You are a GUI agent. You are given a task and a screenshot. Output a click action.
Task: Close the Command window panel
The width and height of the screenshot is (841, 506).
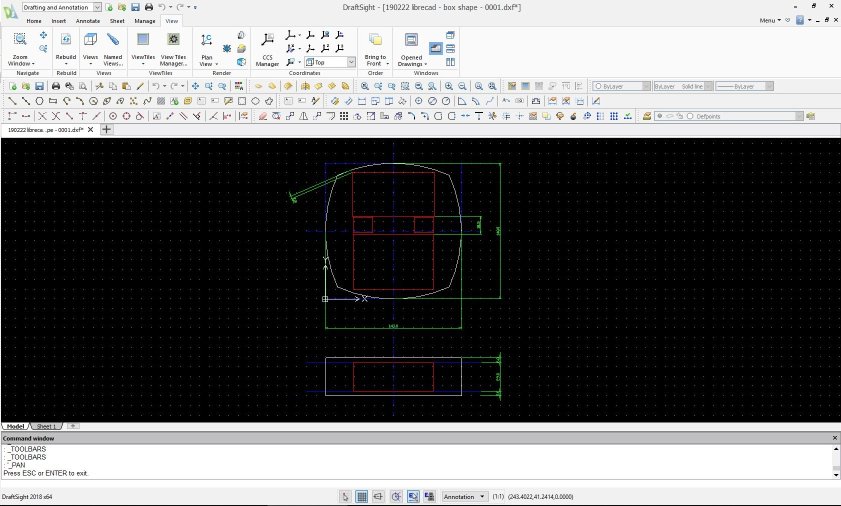pyautogui.click(x=835, y=438)
